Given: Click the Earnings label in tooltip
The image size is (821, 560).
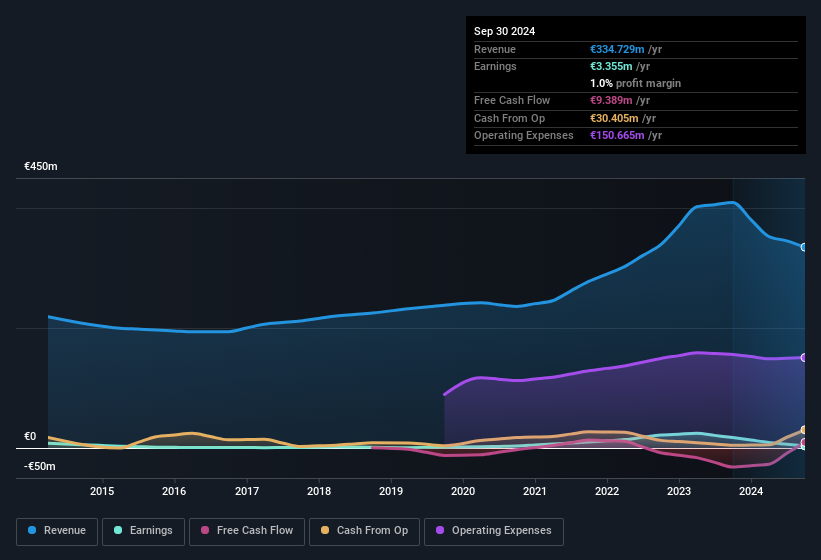Looking at the screenshot, I should pos(495,66).
